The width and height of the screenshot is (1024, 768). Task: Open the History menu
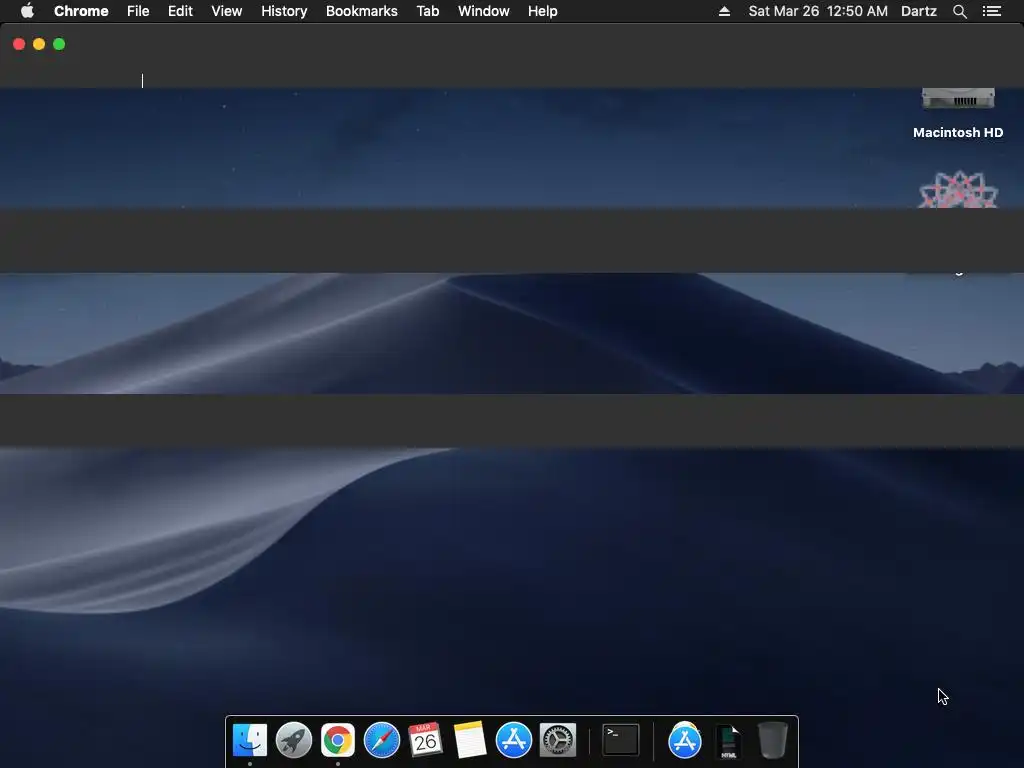click(x=284, y=11)
